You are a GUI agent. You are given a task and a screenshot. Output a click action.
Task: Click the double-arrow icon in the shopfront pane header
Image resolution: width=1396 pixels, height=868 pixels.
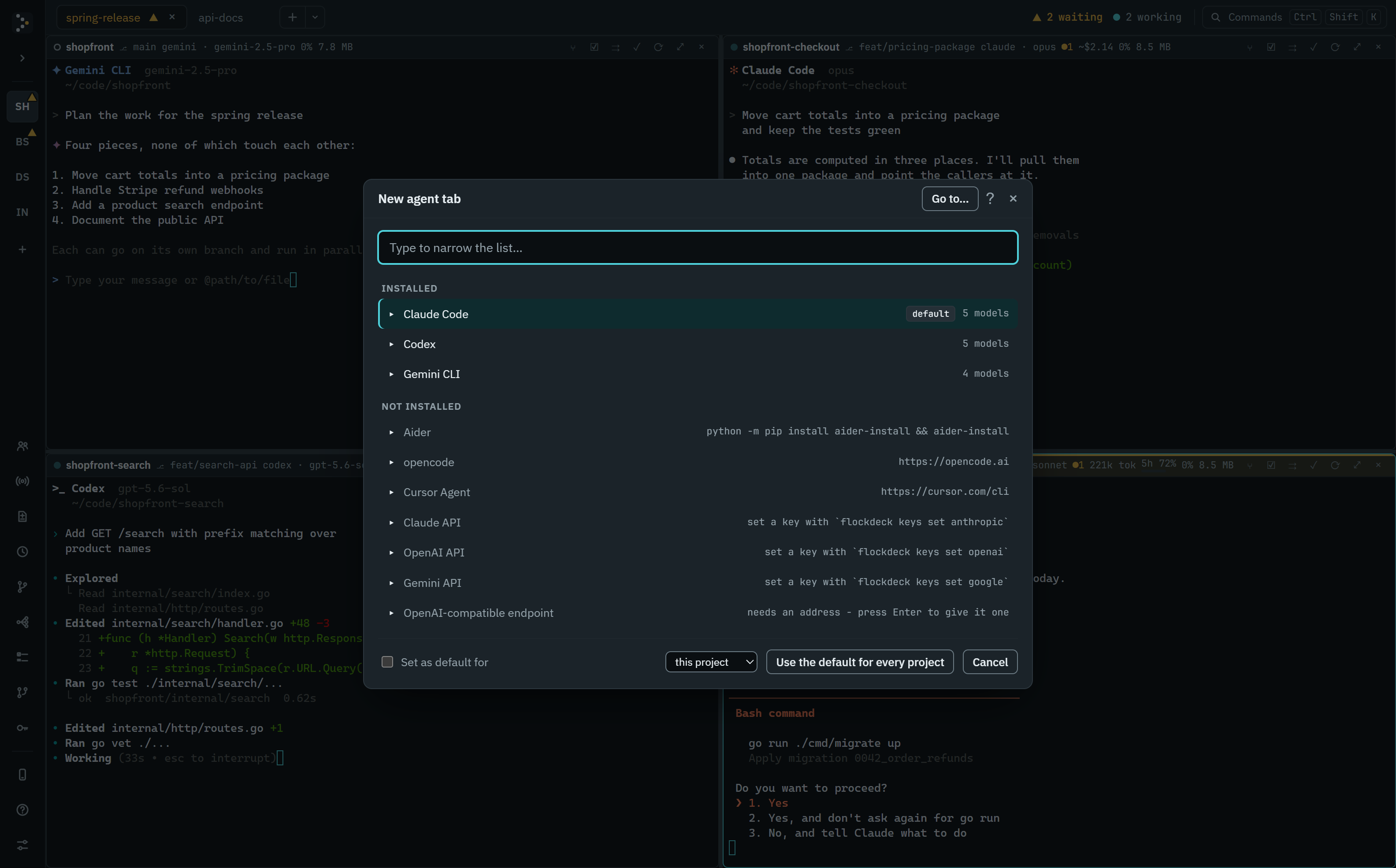pyautogui.click(x=615, y=47)
